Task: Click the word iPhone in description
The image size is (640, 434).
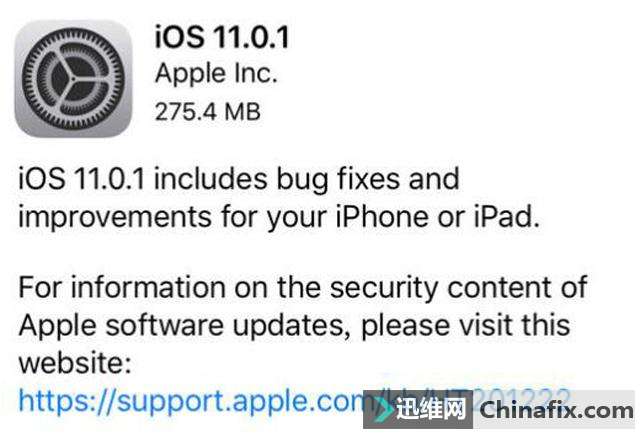Action: click(x=382, y=216)
